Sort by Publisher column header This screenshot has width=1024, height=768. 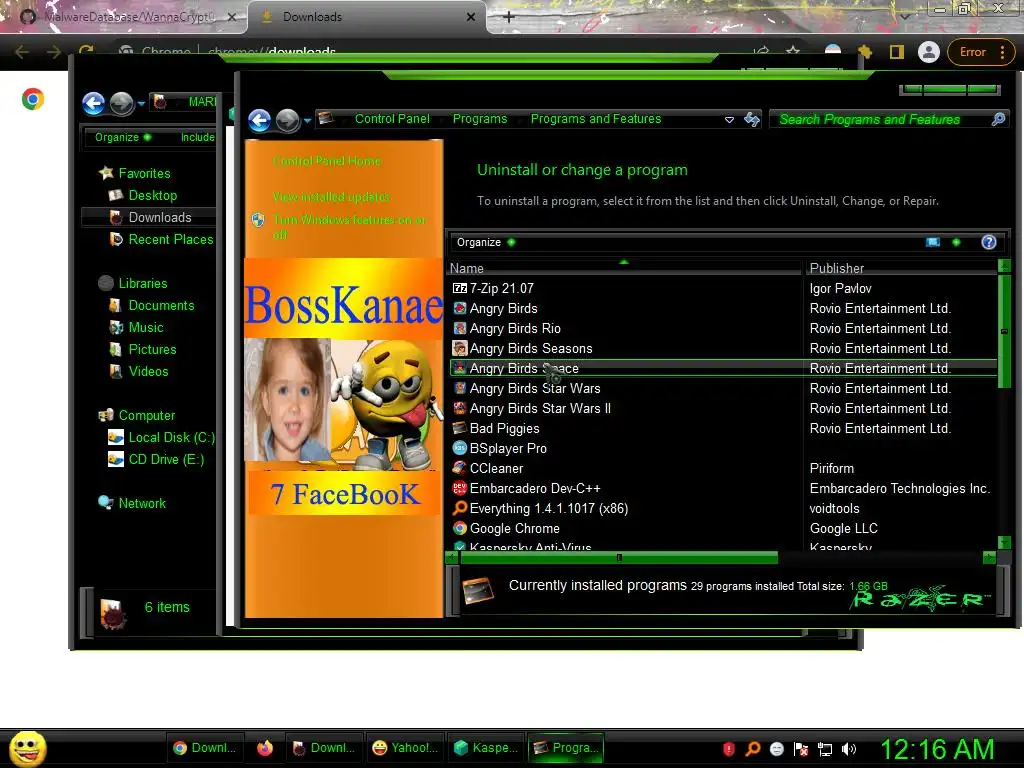(x=901, y=268)
